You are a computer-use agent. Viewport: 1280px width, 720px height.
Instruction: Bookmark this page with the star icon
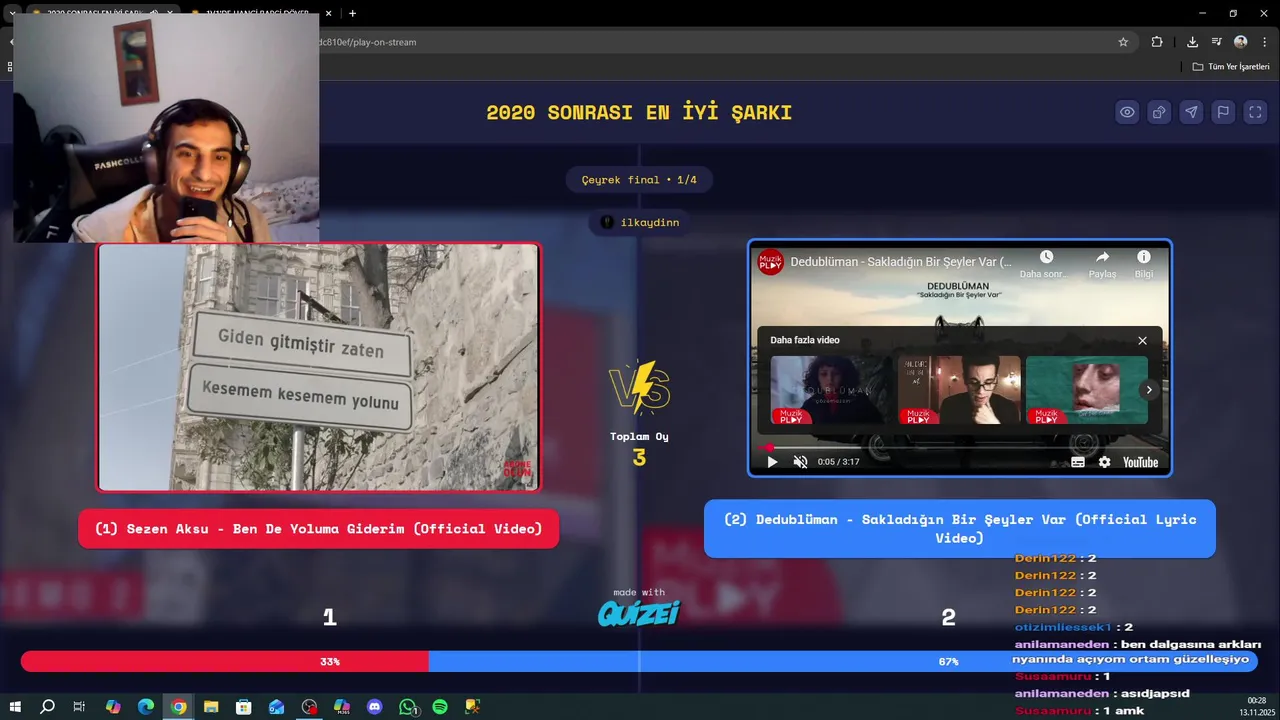pos(1123,42)
